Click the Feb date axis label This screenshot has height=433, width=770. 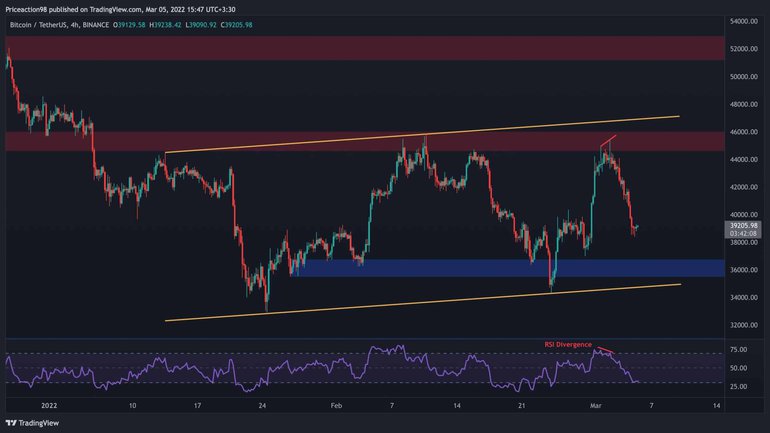336,406
